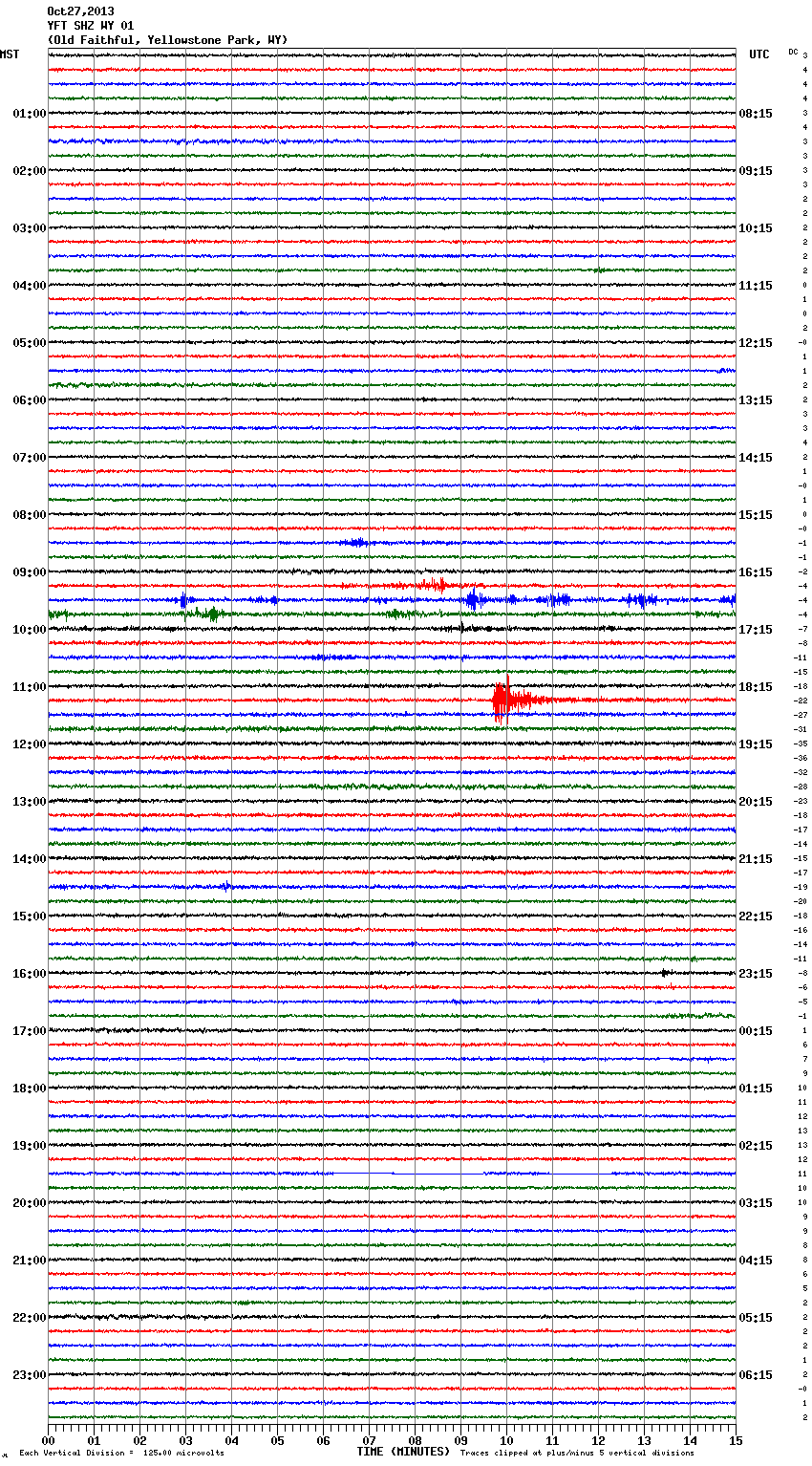
Task: Click the 09:15 UTC row label
Action: coord(756,171)
